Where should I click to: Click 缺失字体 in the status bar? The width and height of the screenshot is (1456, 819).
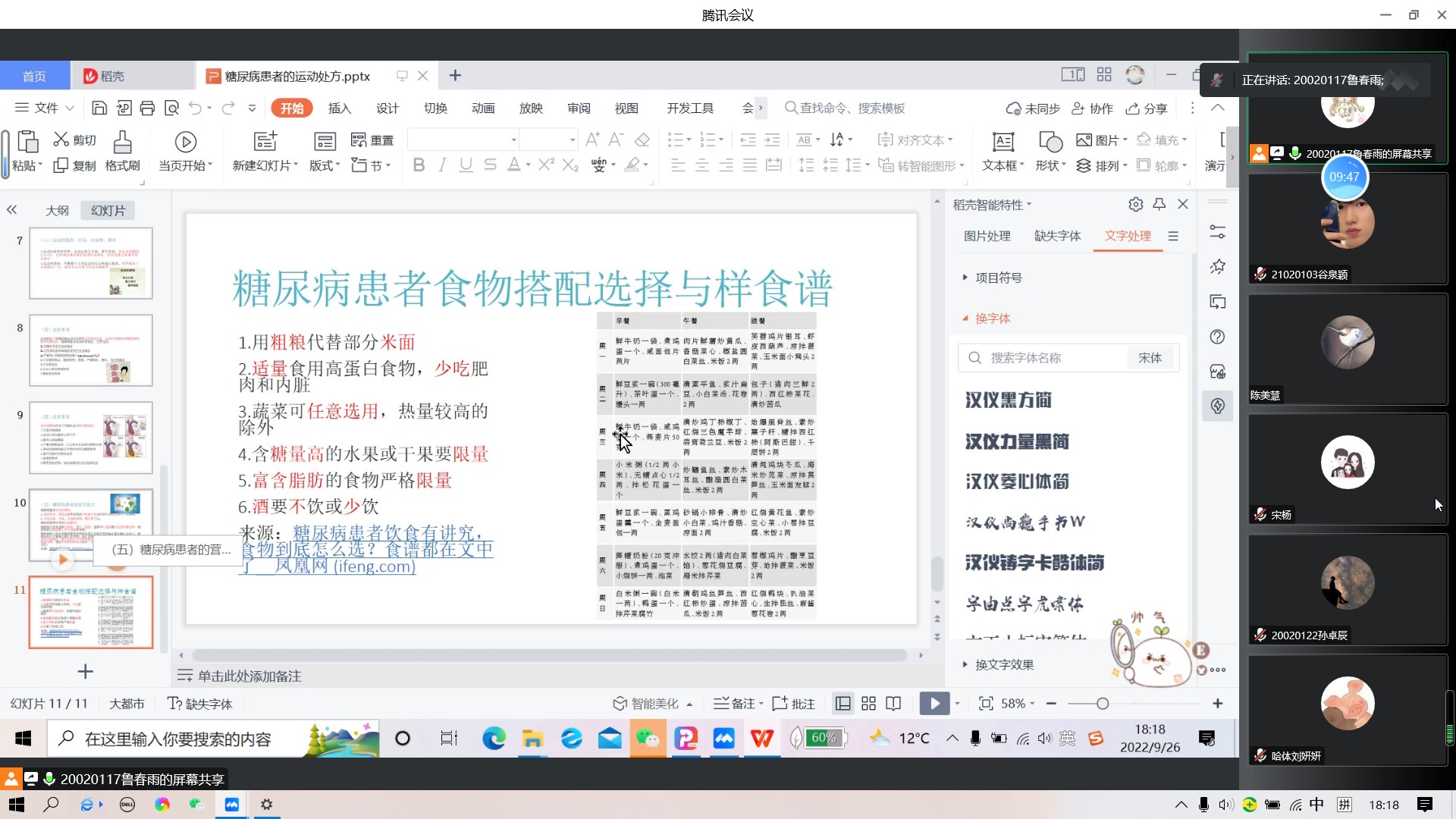[199, 704]
